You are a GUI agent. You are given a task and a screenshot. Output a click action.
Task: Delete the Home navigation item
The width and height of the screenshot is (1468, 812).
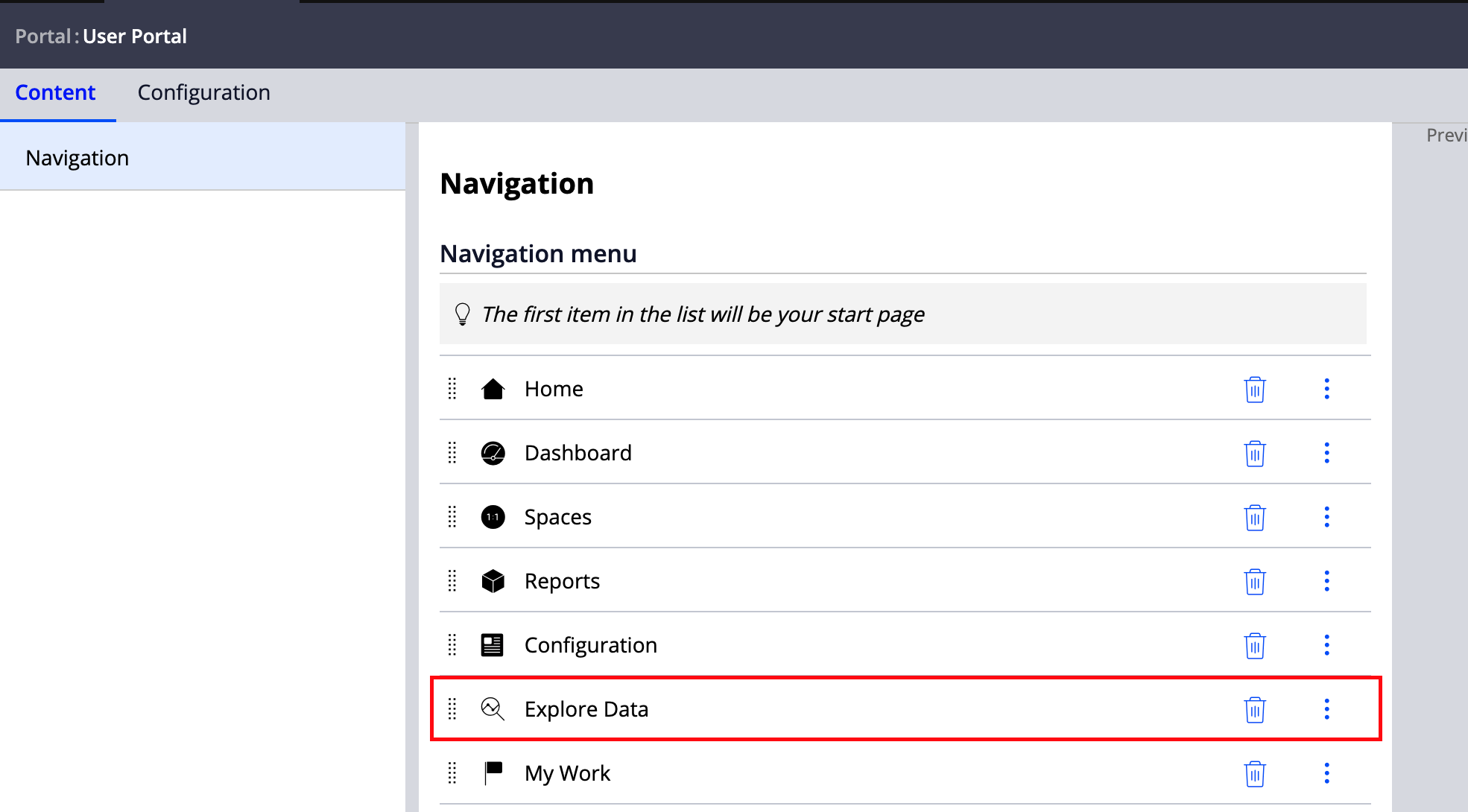(x=1255, y=389)
